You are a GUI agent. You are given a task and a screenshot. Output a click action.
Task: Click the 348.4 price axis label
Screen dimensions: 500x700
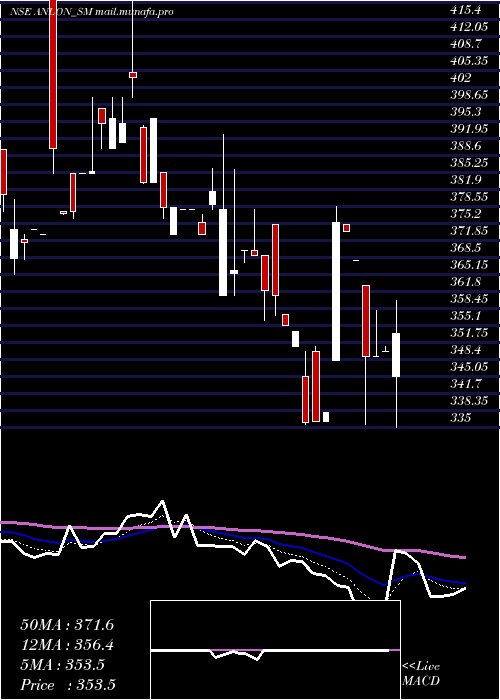click(x=465, y=350)
